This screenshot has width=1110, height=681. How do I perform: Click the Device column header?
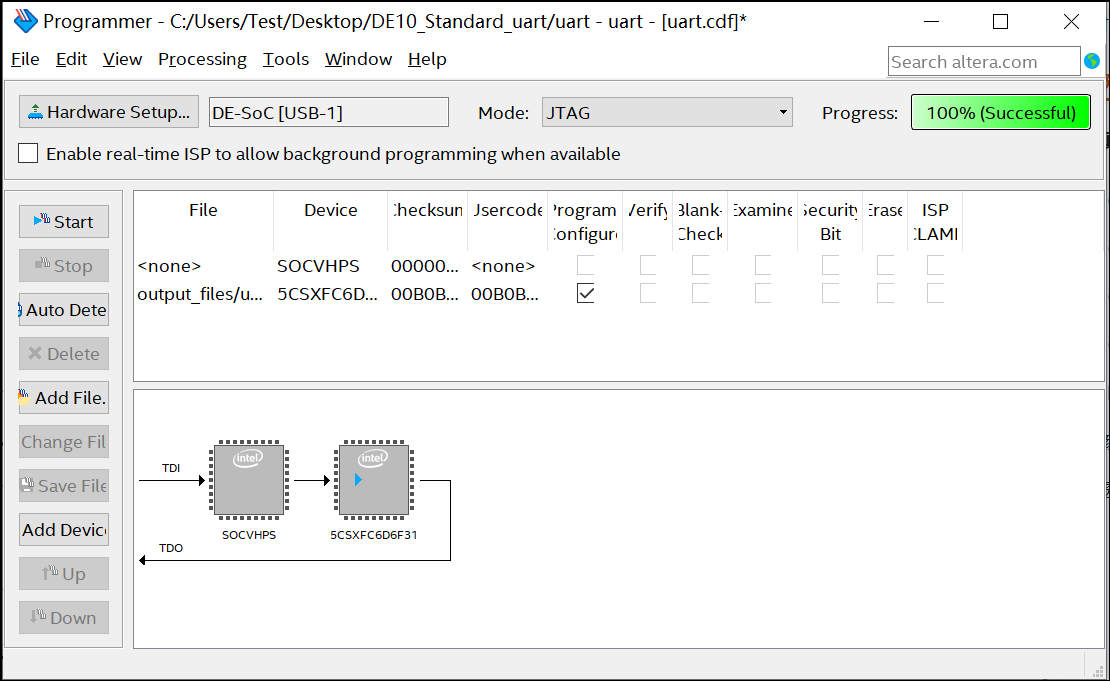[x=331, y=221]
